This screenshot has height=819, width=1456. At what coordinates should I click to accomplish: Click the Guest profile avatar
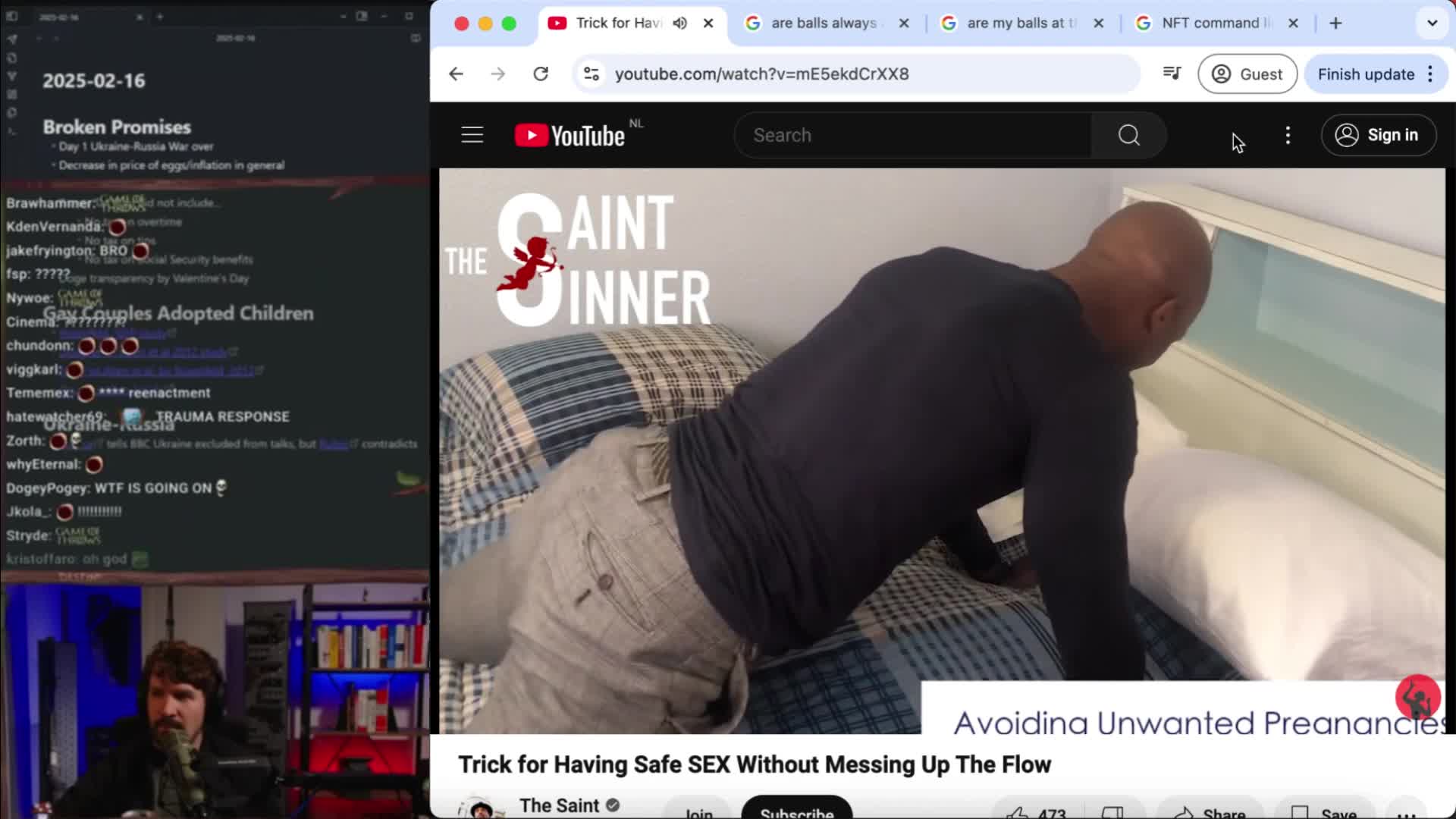pyautogui.click(x=1220, y=74)
